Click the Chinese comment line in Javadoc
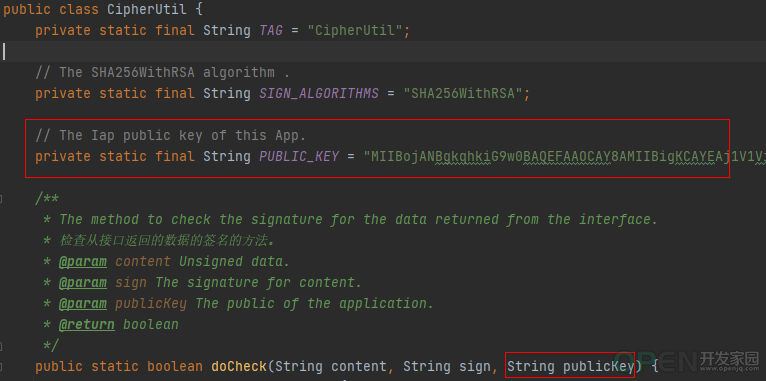The width and height of the screenshot is (766, 381). (167, 241)
